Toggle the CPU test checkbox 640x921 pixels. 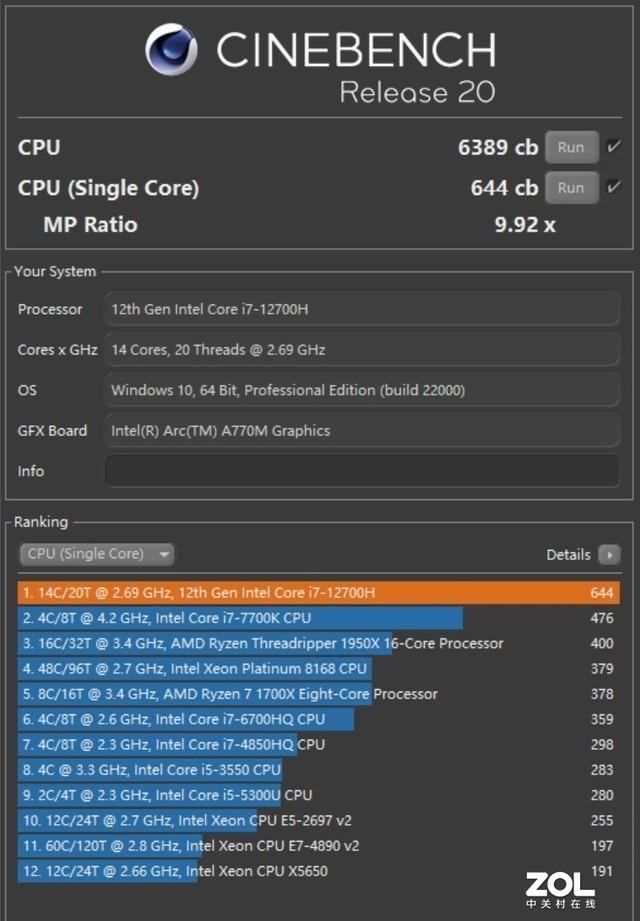(614, 146)
